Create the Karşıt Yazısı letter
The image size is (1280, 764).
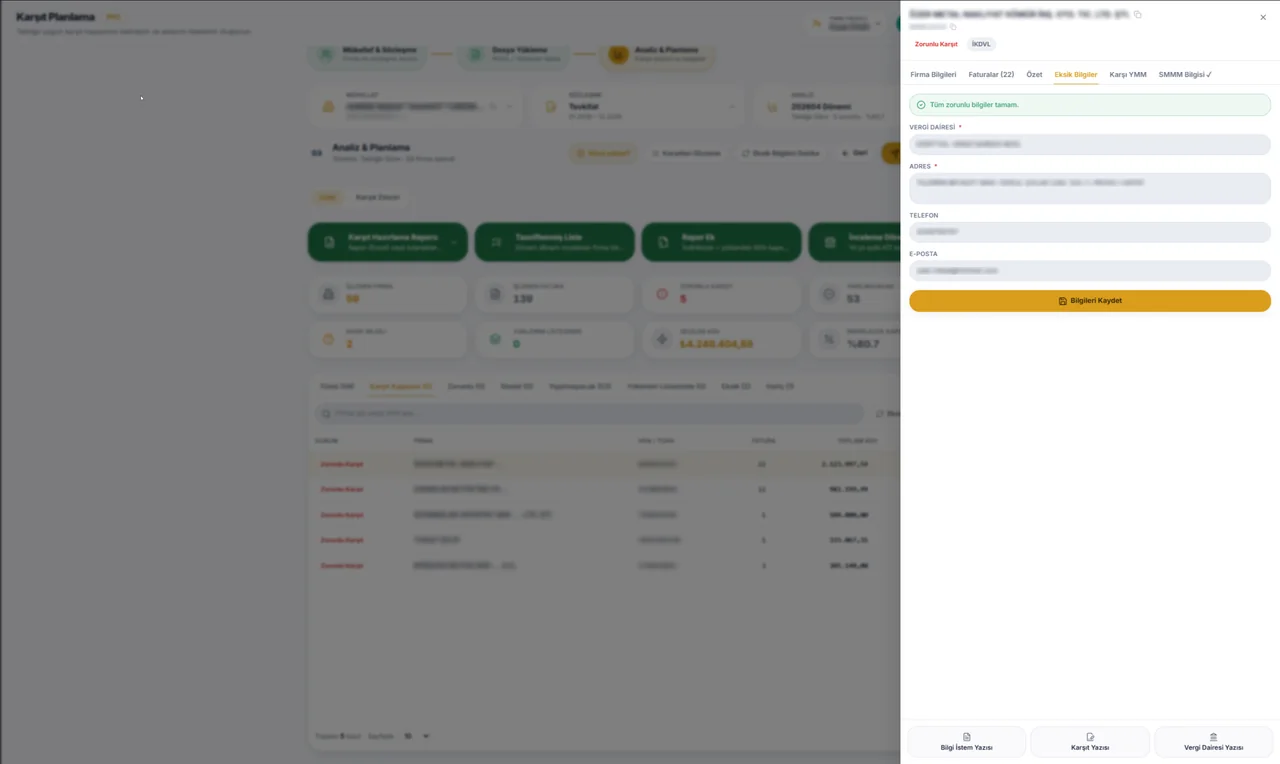[1090, 742]
